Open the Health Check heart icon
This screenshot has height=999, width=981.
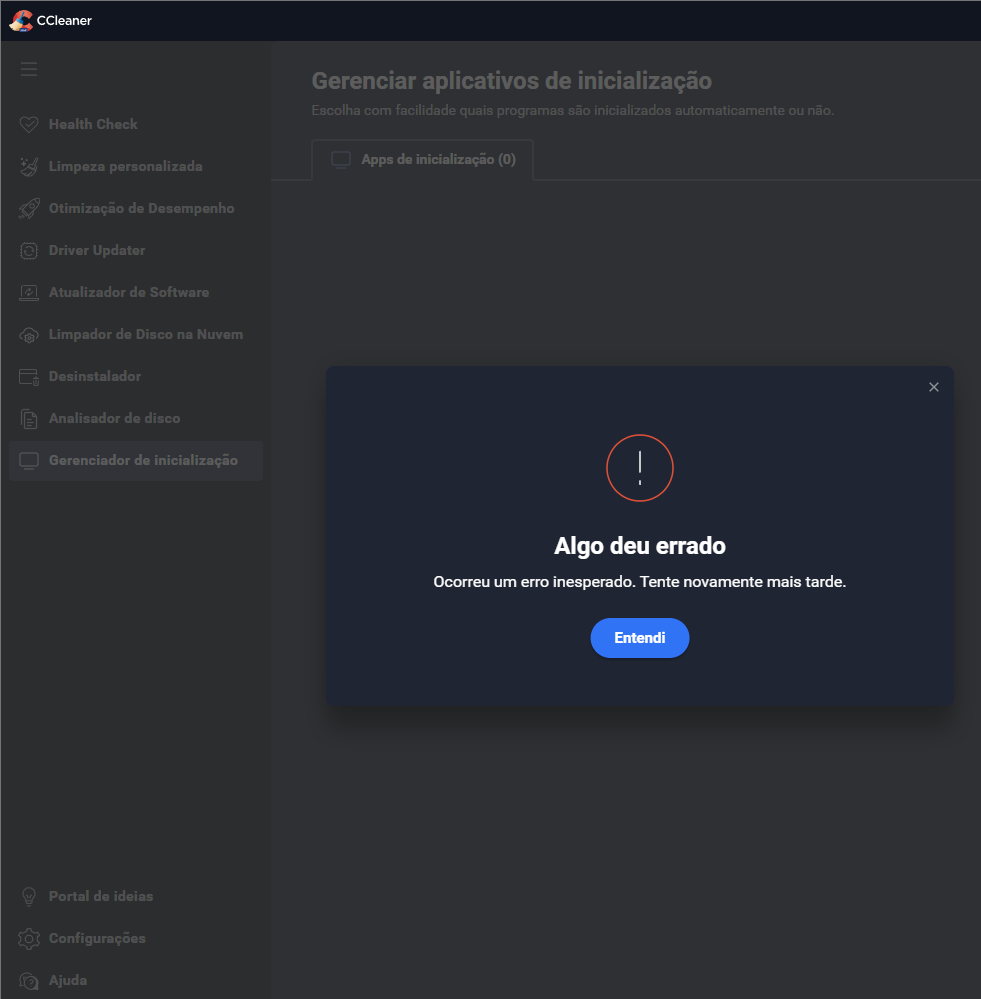[29, 124]
